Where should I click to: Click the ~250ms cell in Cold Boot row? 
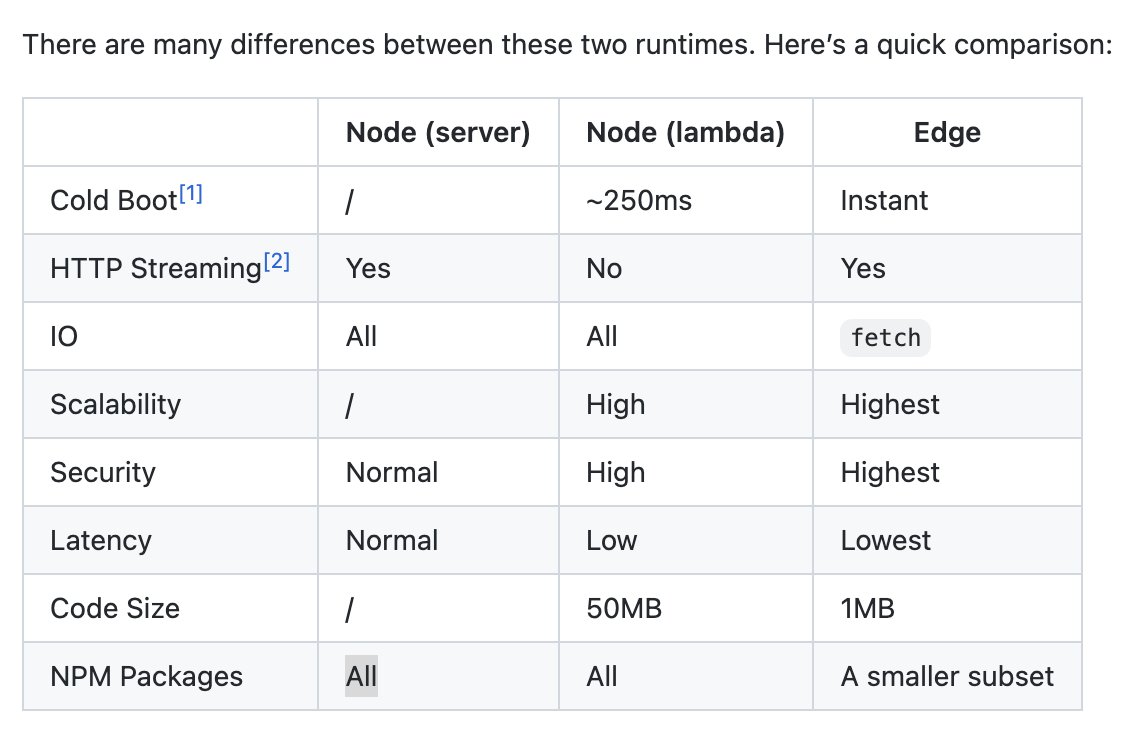(x=638, y=201)
